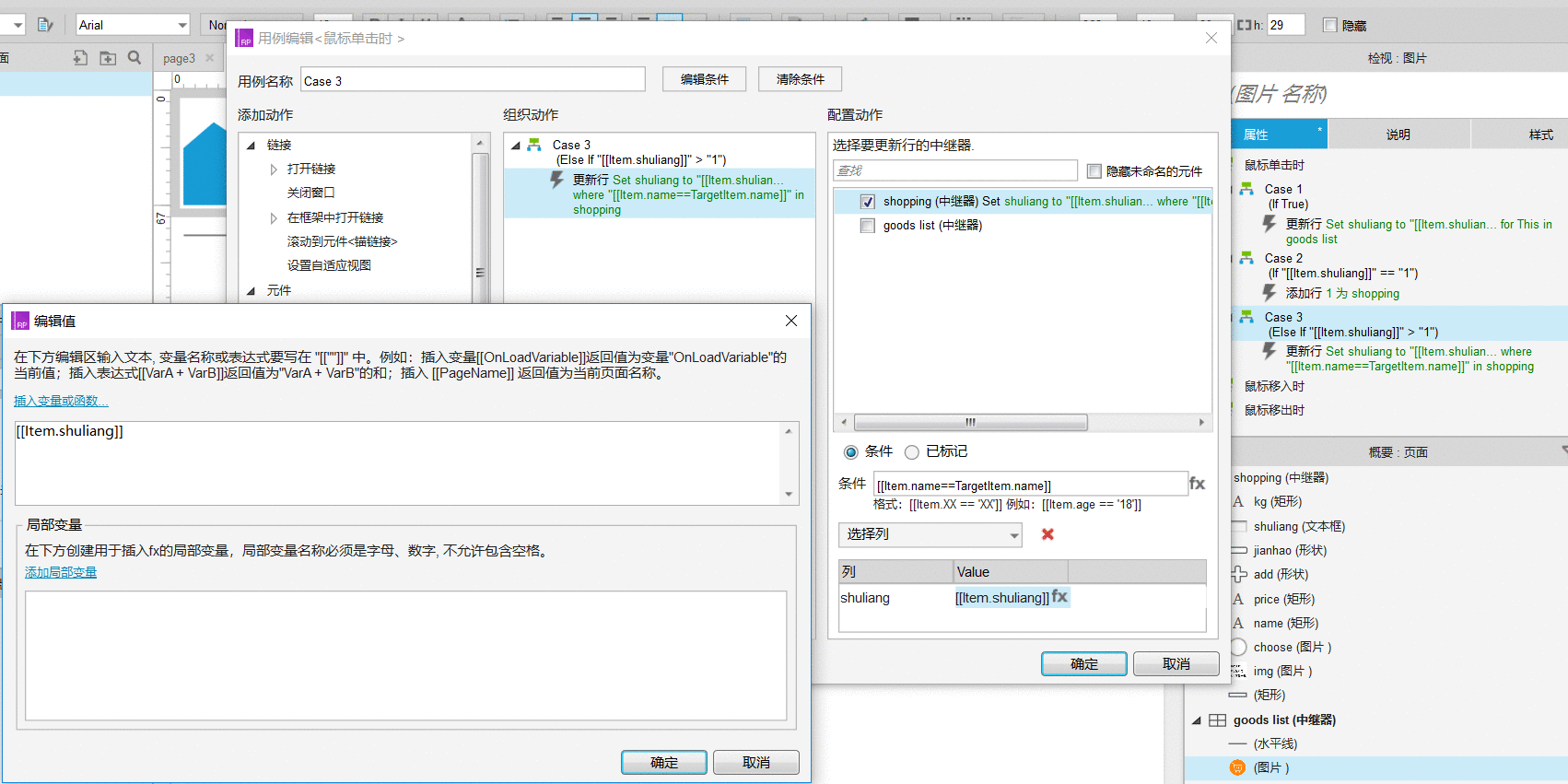Image resolution: width=1568 pixels, height=784 pixels.
Task: Collapse the 链接 action group
Action: coord(251,145)
